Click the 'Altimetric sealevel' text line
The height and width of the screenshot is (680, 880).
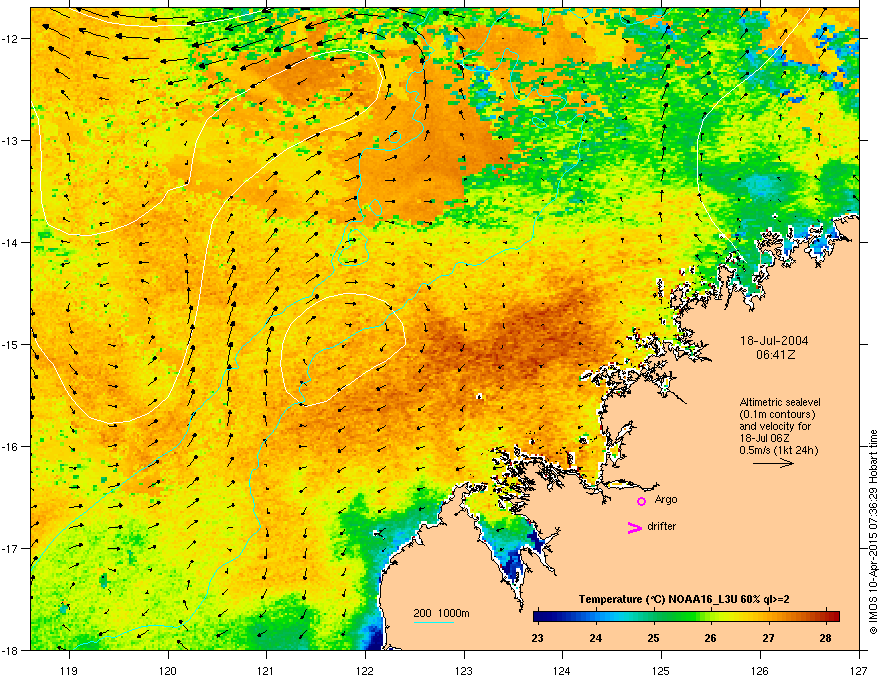(x=780, y=402)
